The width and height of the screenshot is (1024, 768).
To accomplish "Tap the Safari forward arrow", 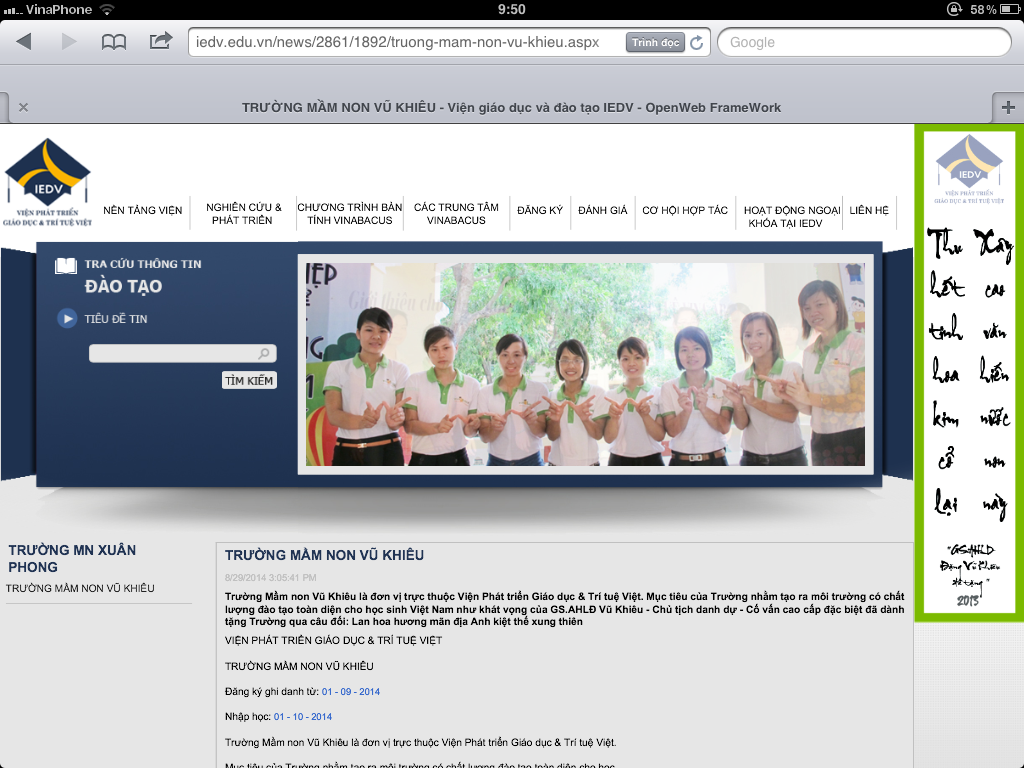I will coord(69,42).
